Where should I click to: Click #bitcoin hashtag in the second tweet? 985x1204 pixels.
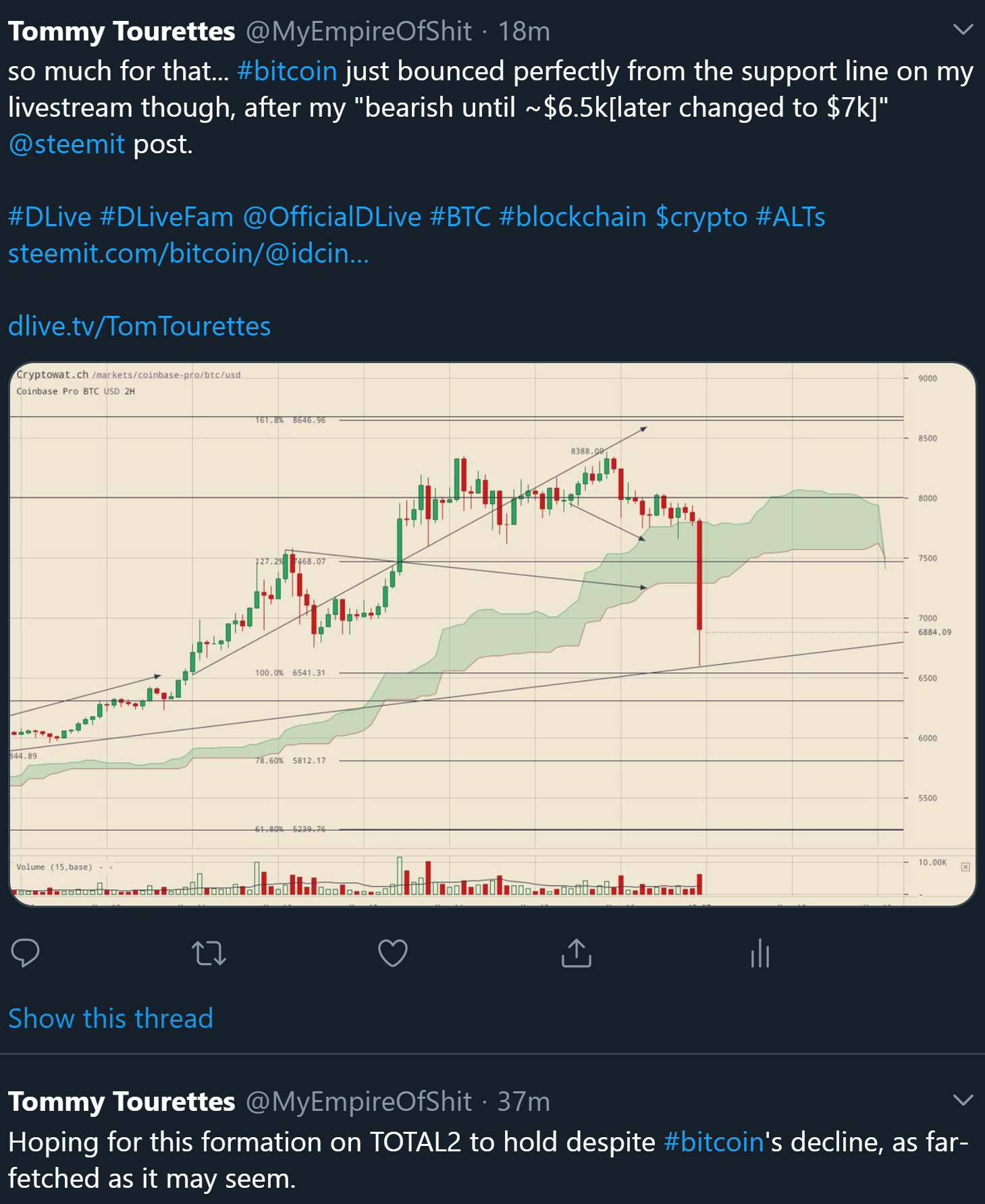click(x=714, y=1142)
